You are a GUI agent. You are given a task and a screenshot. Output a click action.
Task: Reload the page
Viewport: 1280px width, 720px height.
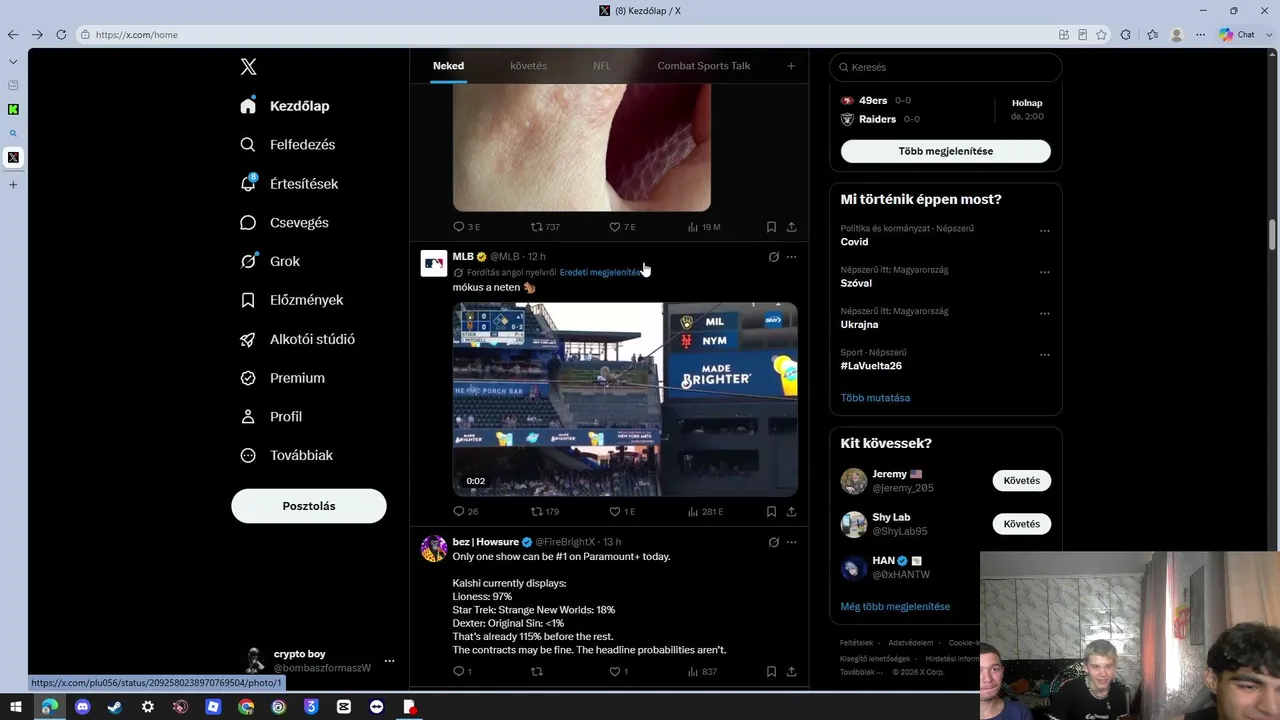[x=61, y=34]
